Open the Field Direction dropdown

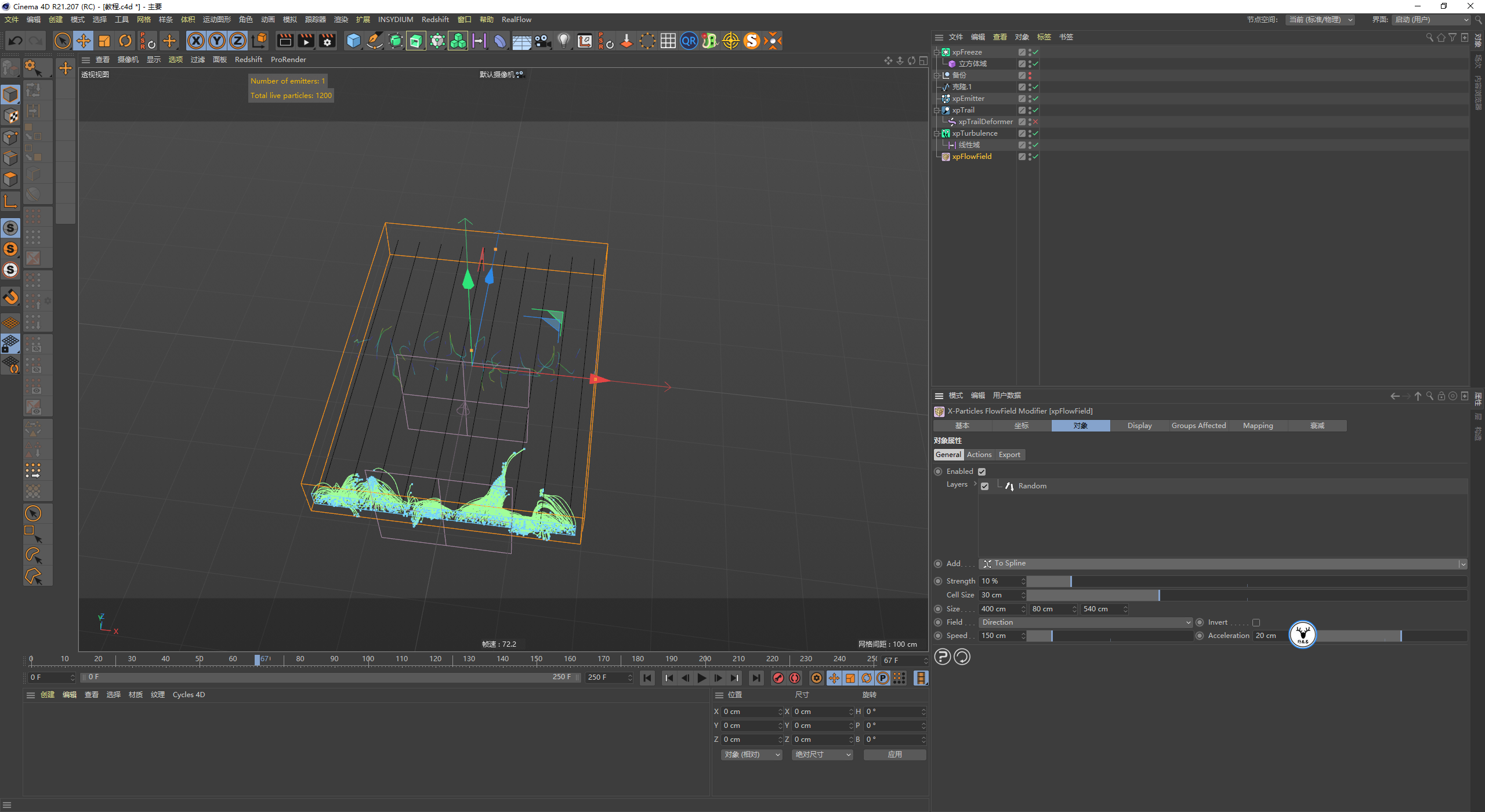[x=1085, y=622]
